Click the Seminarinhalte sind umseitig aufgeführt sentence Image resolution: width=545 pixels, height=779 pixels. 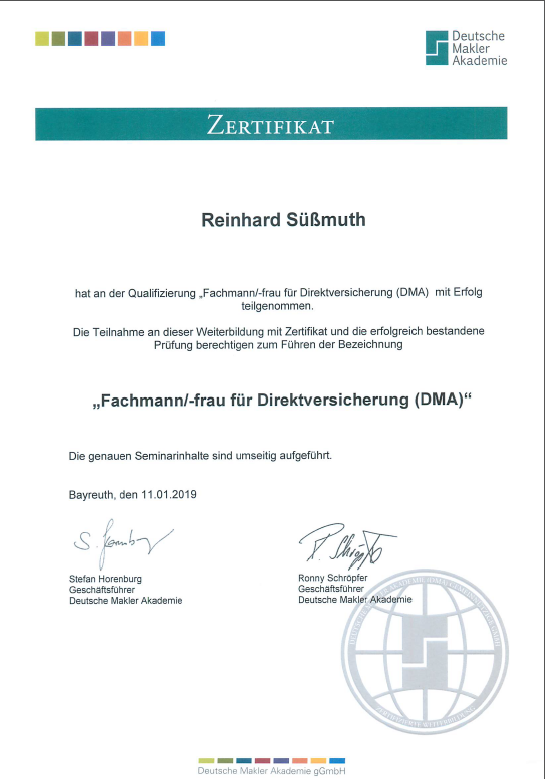click(200, 456)
